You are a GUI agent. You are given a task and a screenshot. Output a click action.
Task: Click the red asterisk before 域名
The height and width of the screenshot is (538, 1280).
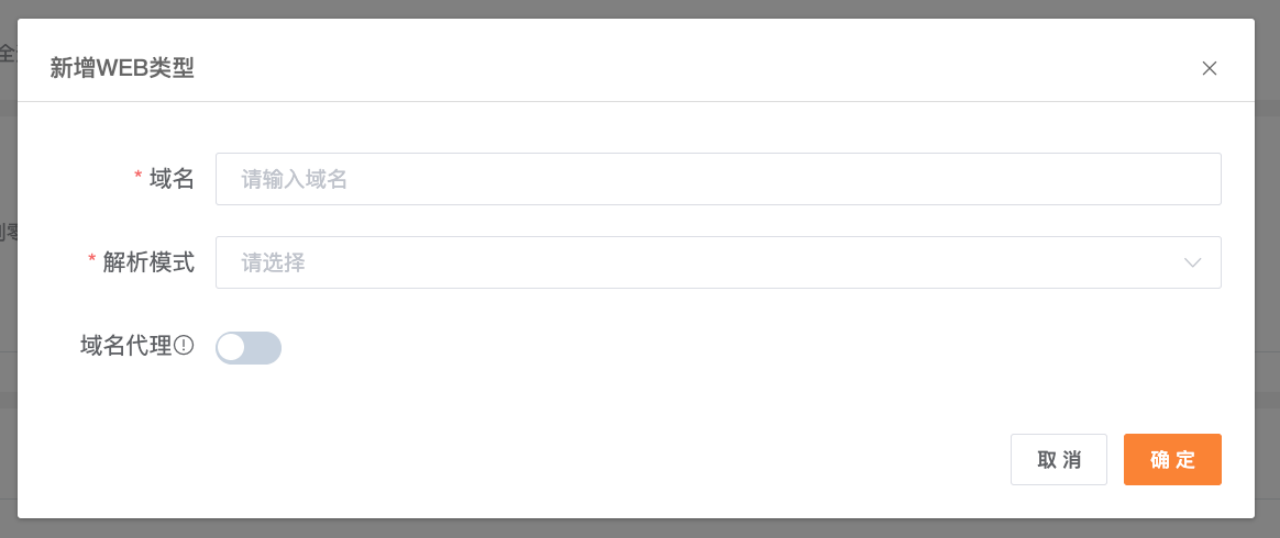click(138, 176)
